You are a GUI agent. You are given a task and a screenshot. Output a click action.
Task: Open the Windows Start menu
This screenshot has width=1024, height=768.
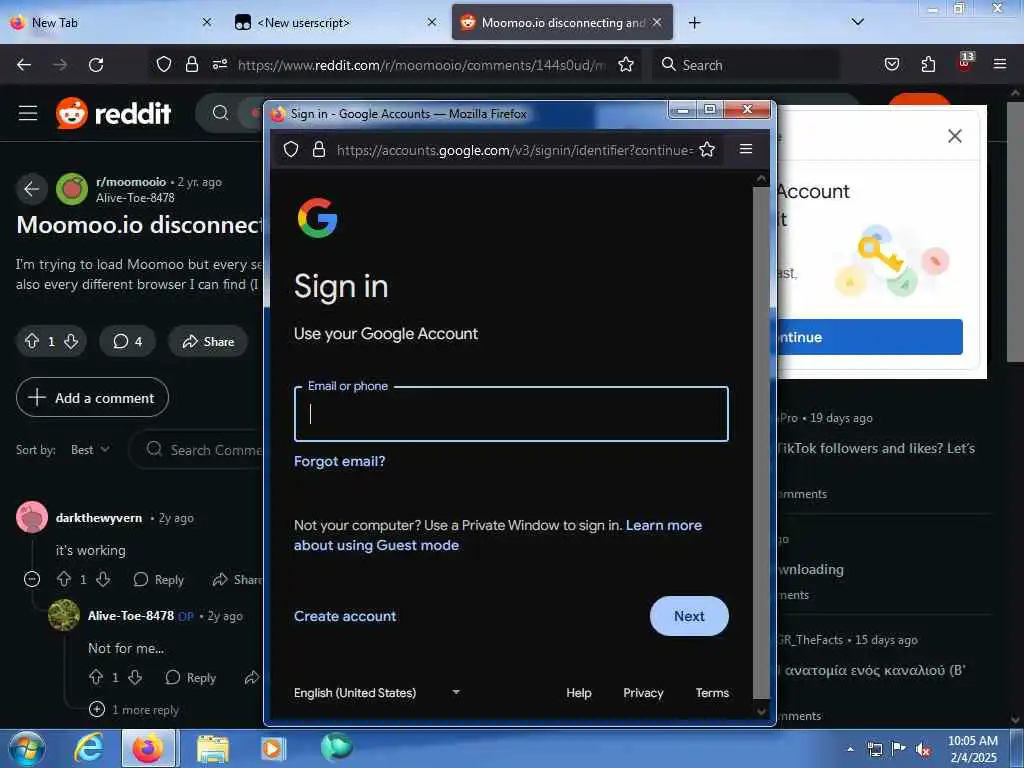pos(26,748)
